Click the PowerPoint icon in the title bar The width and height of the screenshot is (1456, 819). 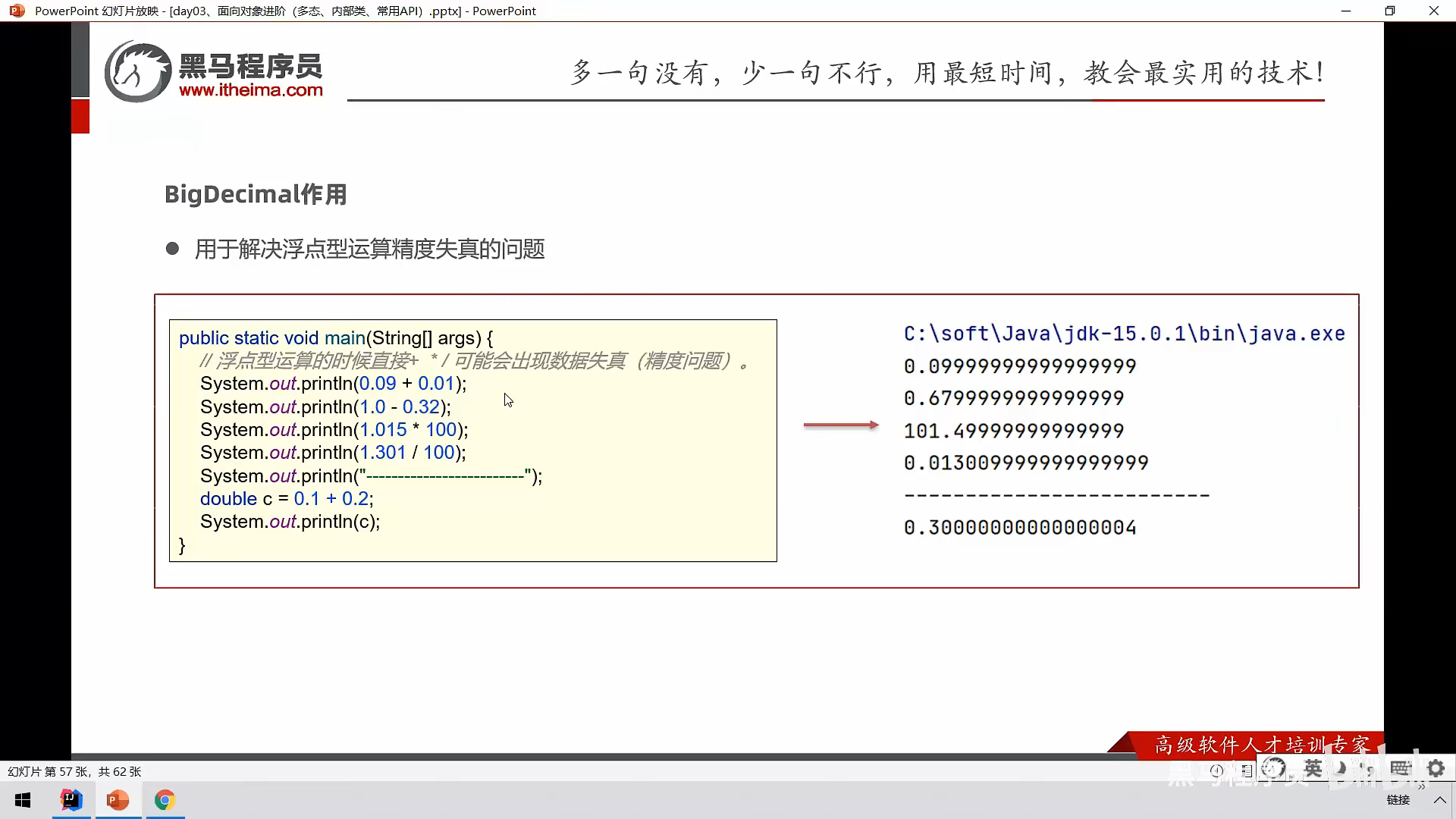pyautogui.click(x=17, y=11)
